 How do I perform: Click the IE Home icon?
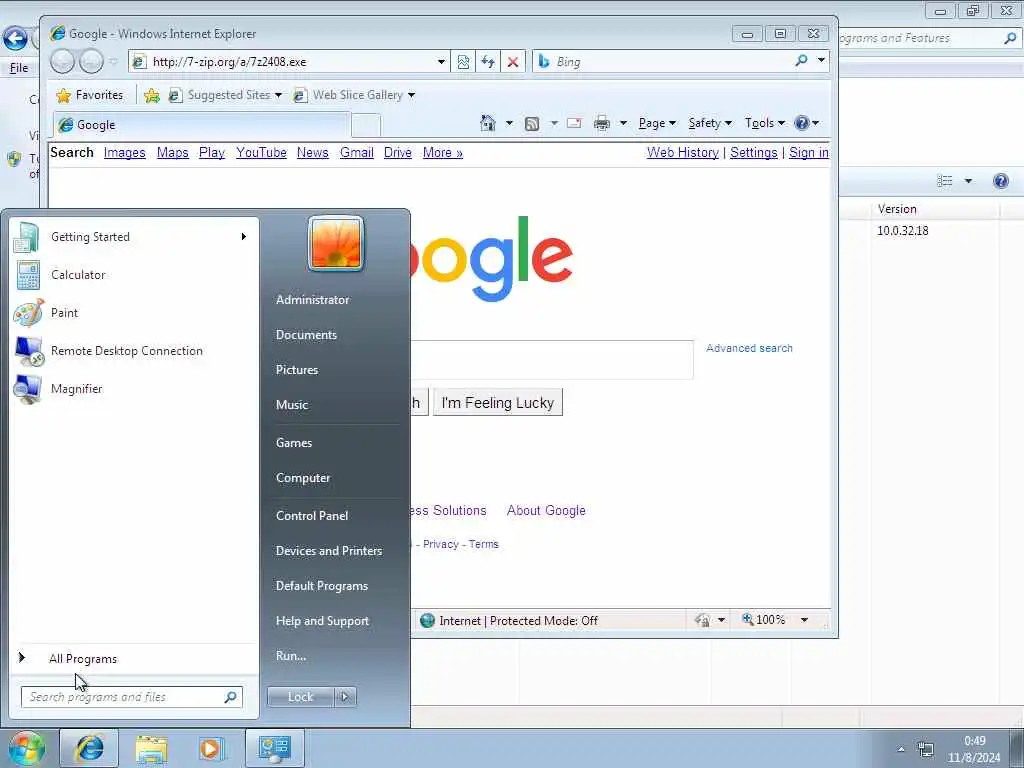click(487, 123)
